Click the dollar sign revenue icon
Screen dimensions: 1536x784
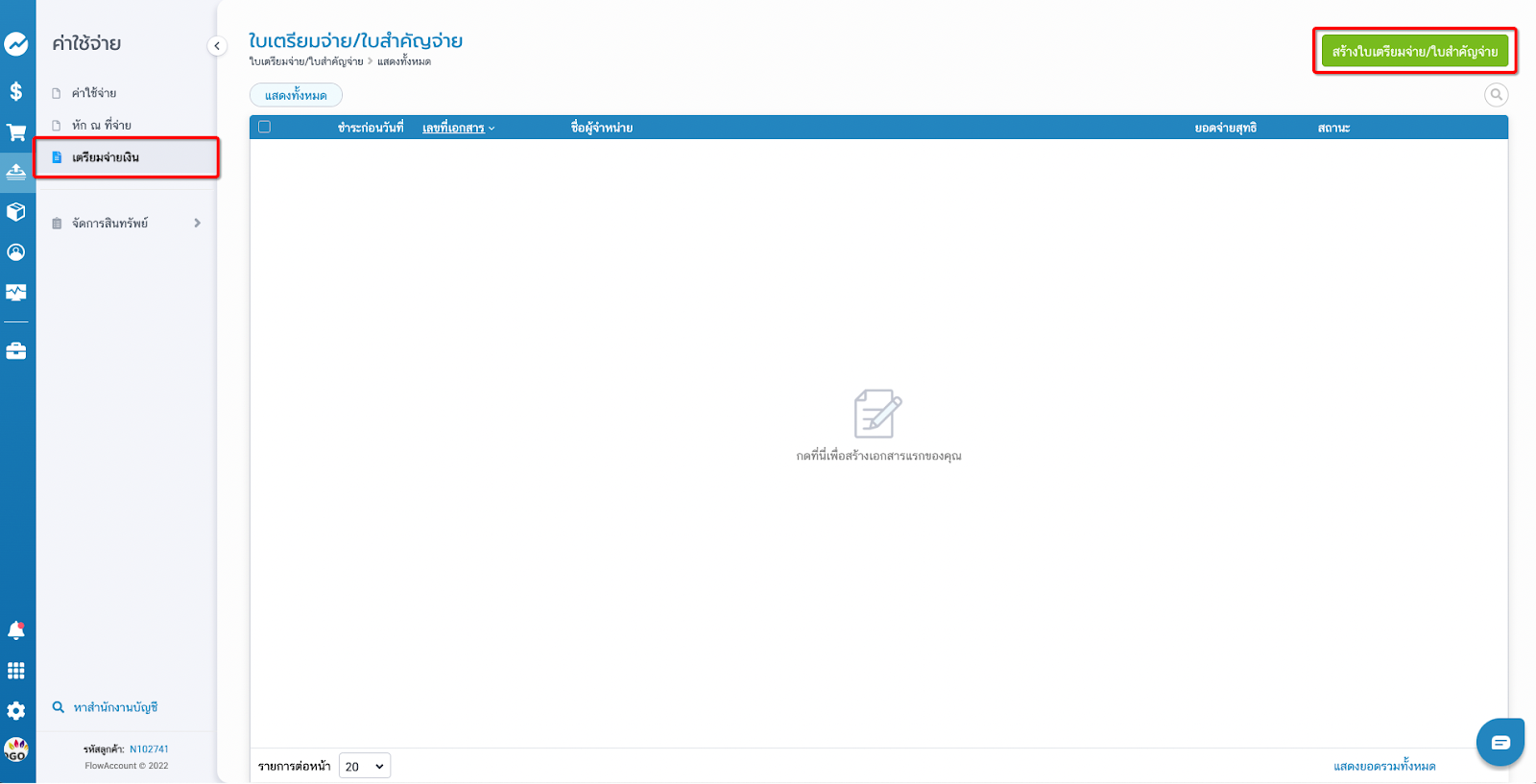click(x=16, y=91)
